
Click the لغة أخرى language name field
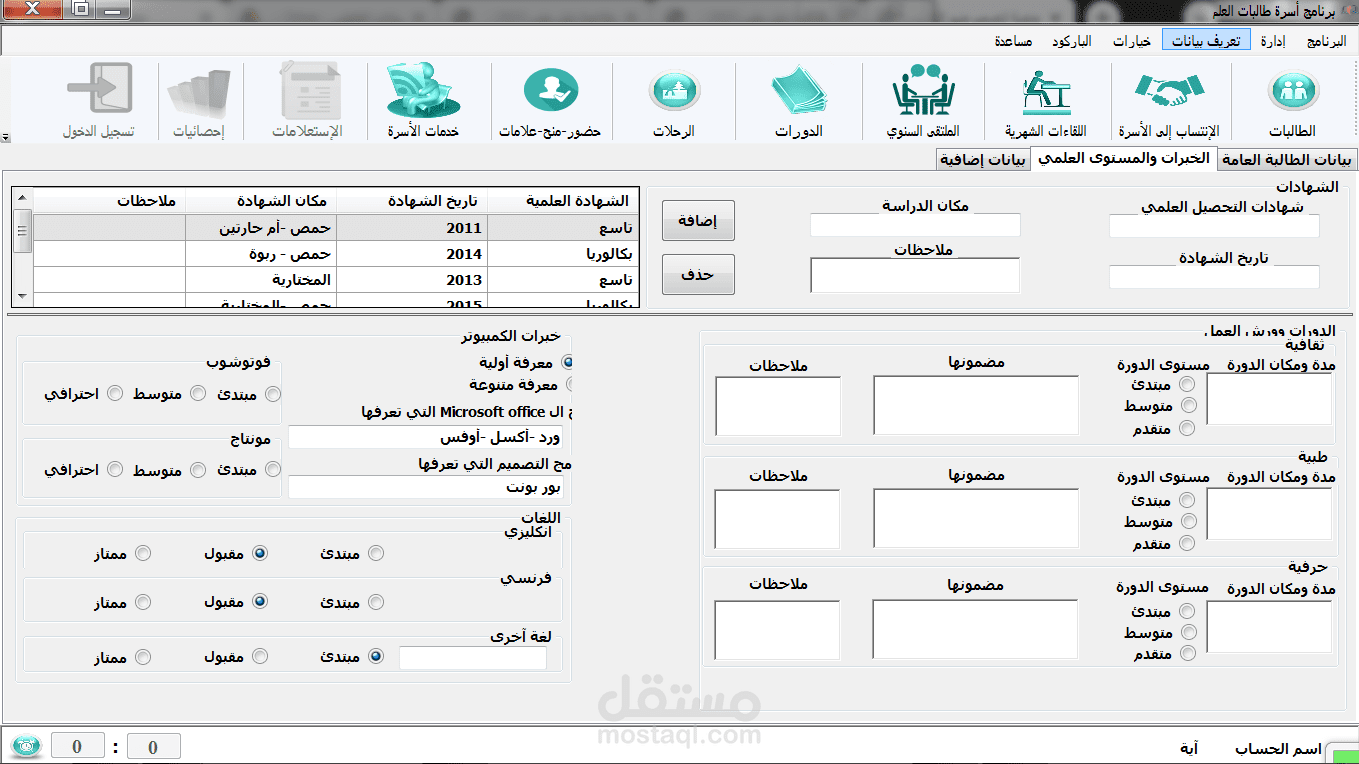(x=473, y=657)
